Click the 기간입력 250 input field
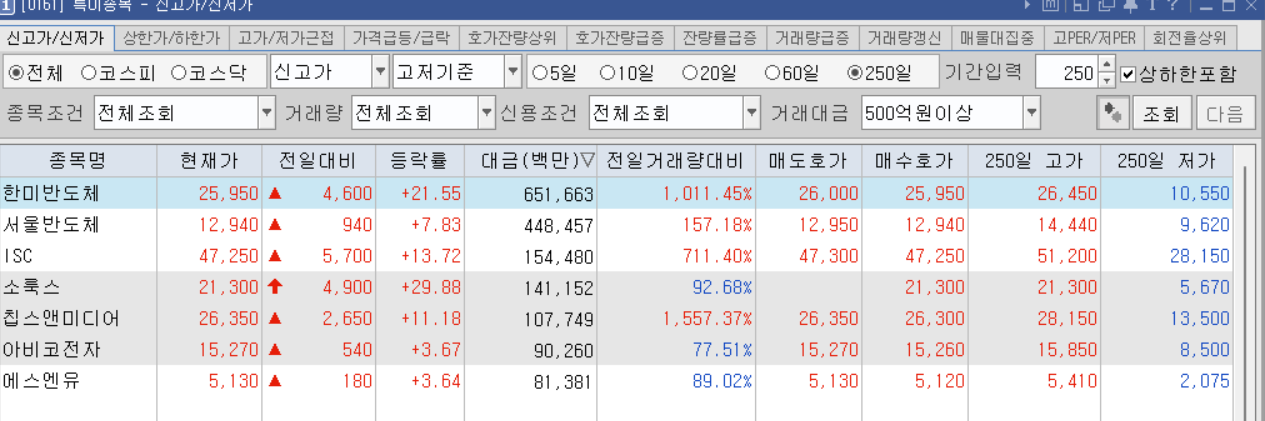1265x421 pixels. (1066, 72)
